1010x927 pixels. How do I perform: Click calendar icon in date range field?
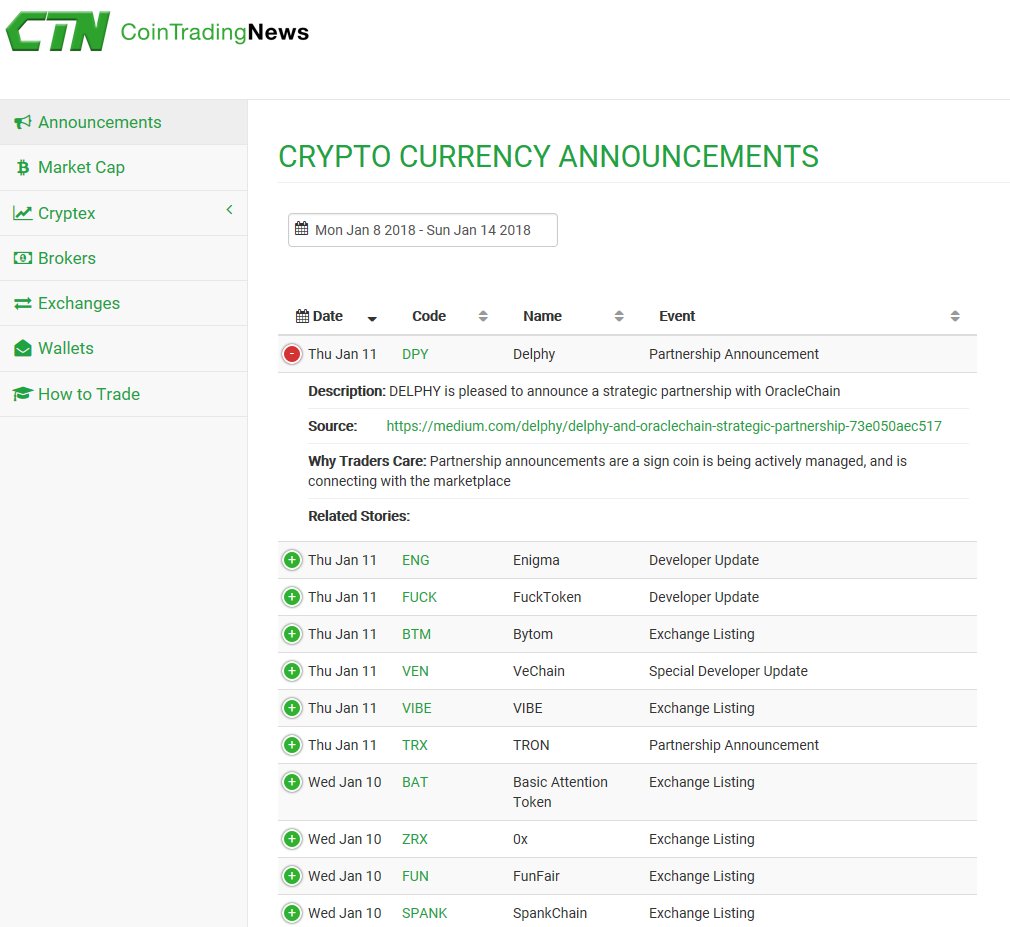tap(301, 228)
